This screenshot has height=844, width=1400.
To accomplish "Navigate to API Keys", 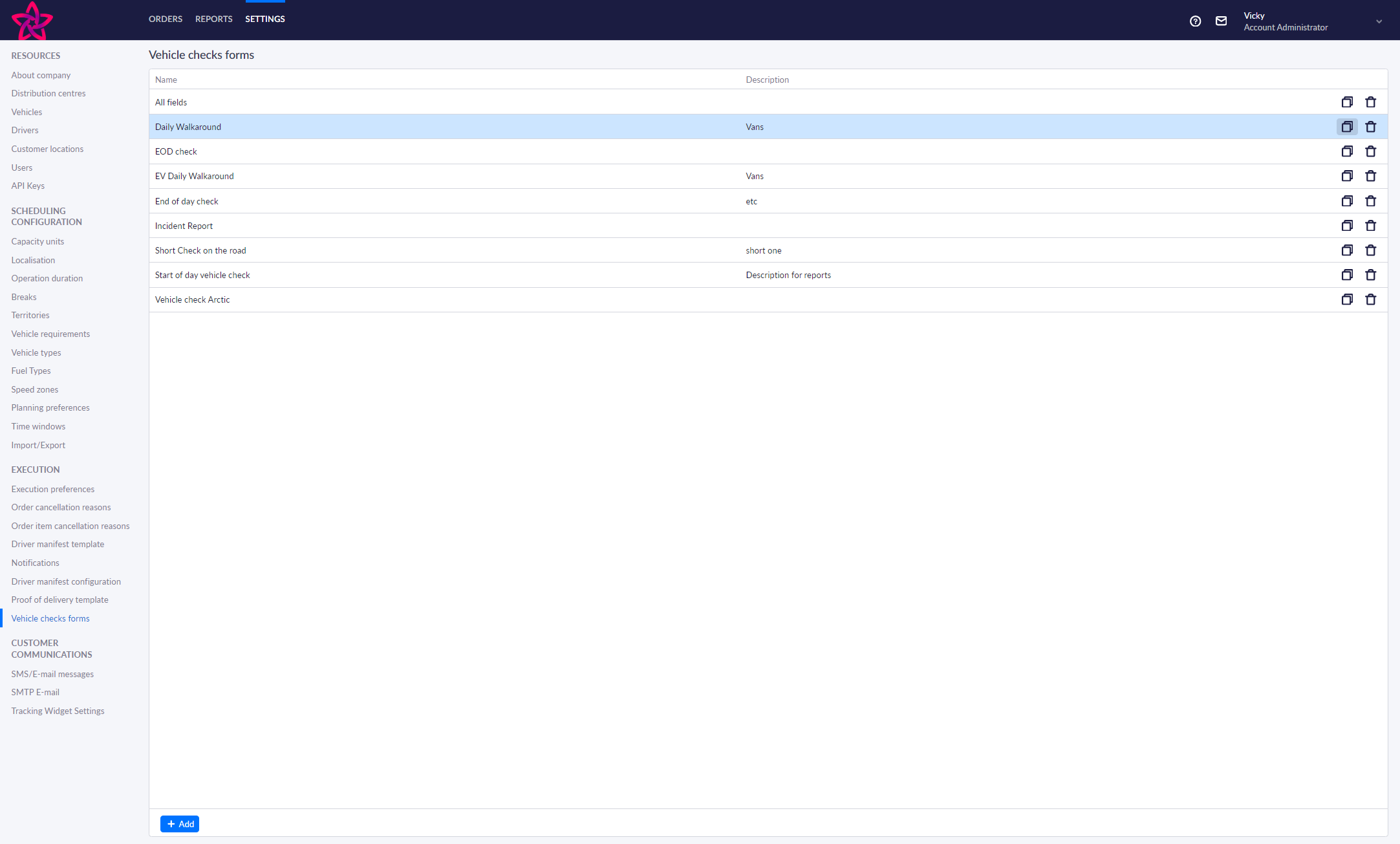I will click(x=28, y=186).
